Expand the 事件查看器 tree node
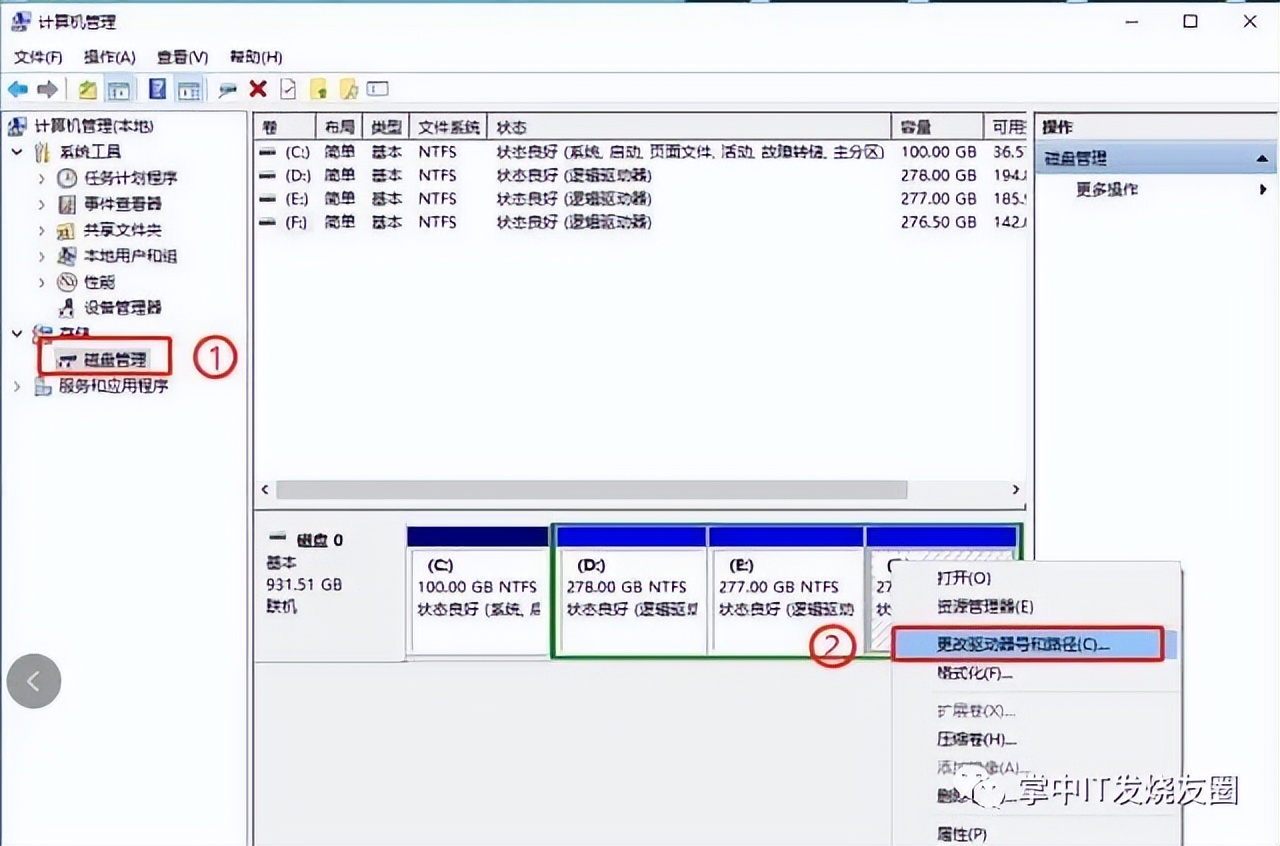 pos(43,204)
